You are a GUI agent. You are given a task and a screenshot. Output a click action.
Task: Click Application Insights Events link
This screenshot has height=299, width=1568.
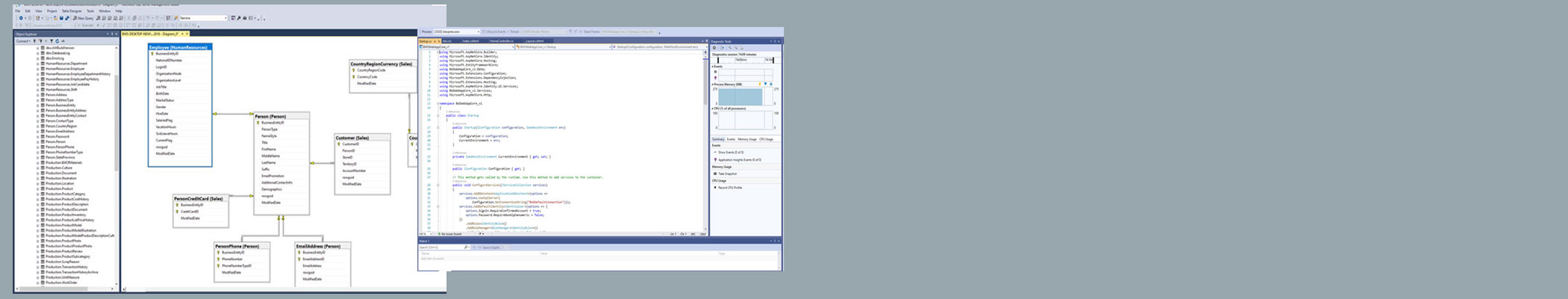740,160
